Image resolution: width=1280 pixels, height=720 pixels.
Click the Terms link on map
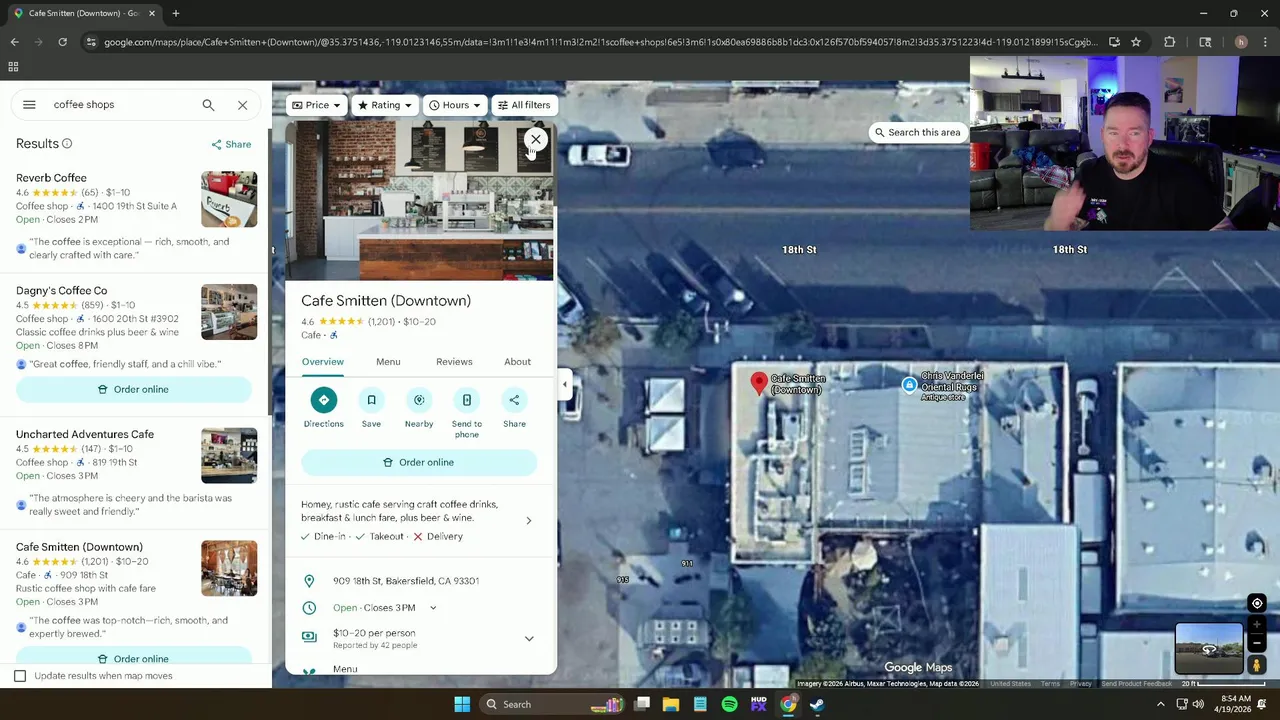coord(1050,684)
